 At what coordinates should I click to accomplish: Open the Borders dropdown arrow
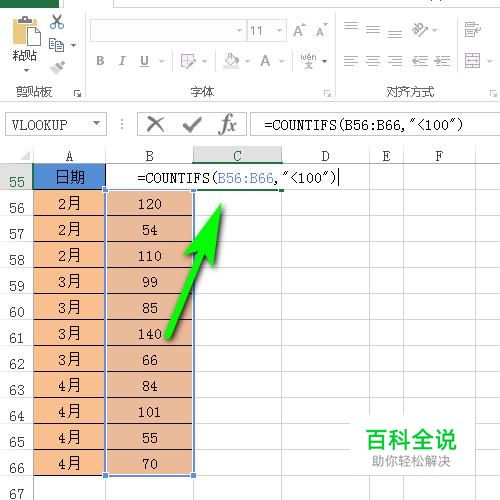click(x=204, y=61)
